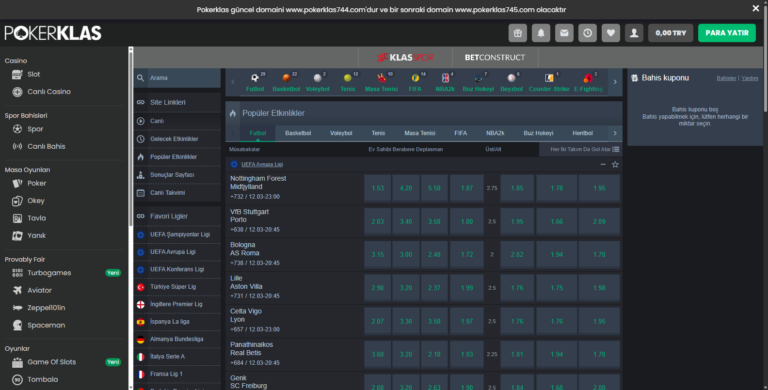Open the UEFA Avrupa Ligi league link

coord(262,165)
